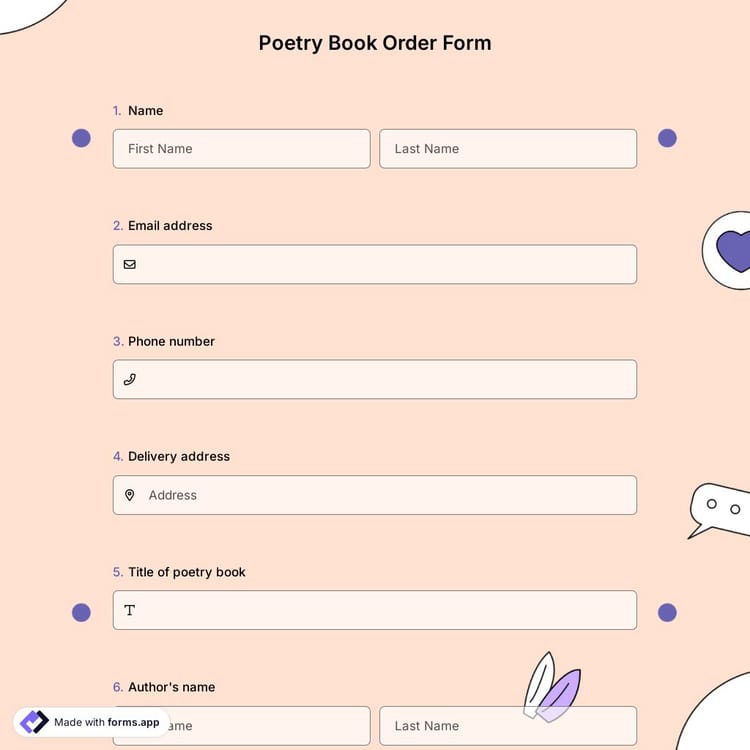Open the Made with forms.app link
This screenshot has height=750, width=750.
[106, 722]
